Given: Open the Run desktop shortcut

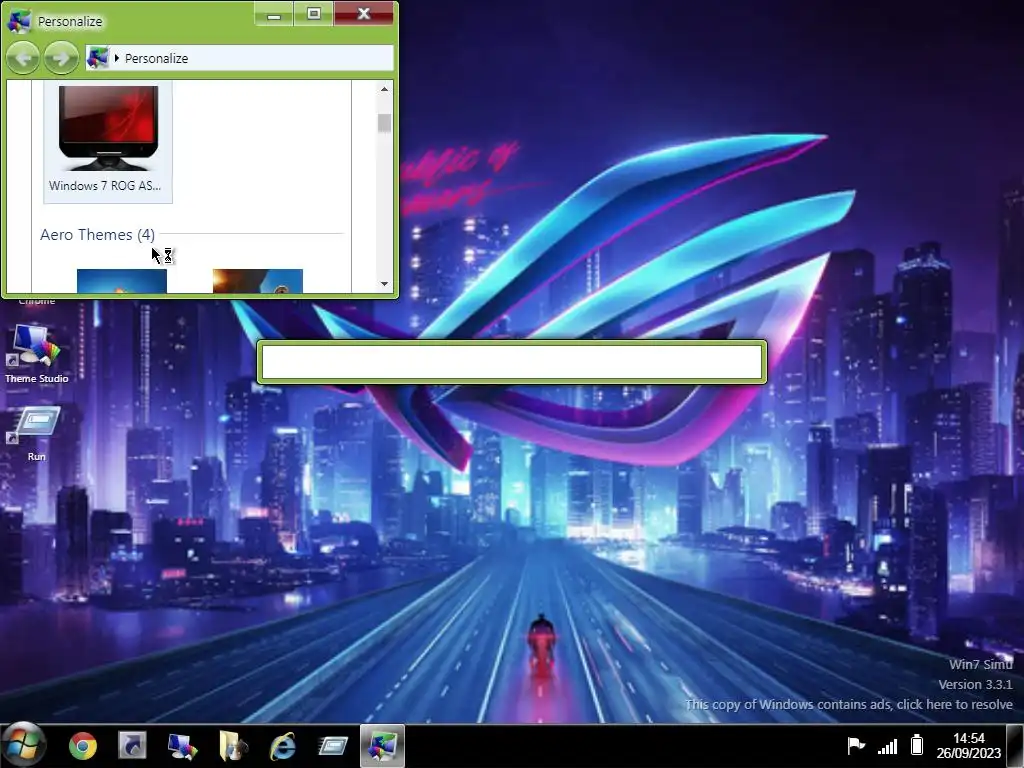Looking at the screenshot, I should tap(37, 433).
